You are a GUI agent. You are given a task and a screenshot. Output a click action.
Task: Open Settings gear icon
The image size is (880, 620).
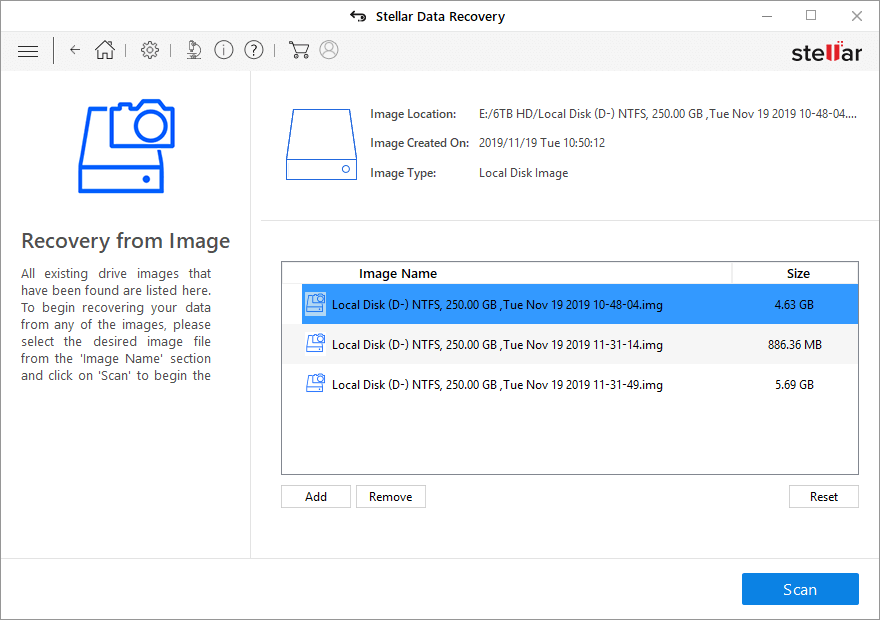point(149,50)
